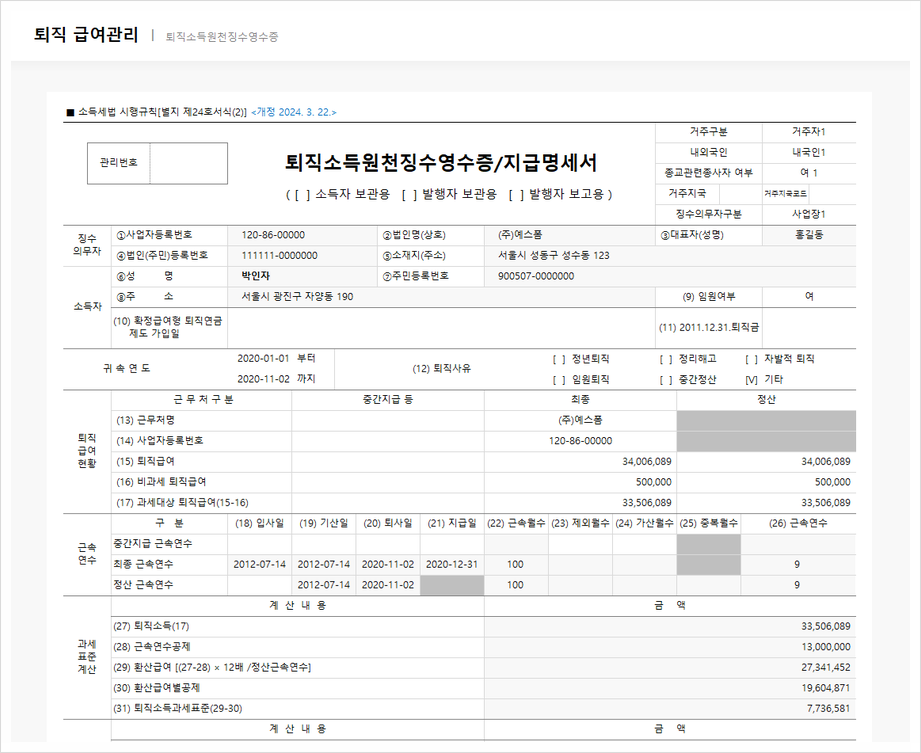Screen dimensions: 921x753
Task: Tick the 중간정산 reason checkbox
Action: 665,380
